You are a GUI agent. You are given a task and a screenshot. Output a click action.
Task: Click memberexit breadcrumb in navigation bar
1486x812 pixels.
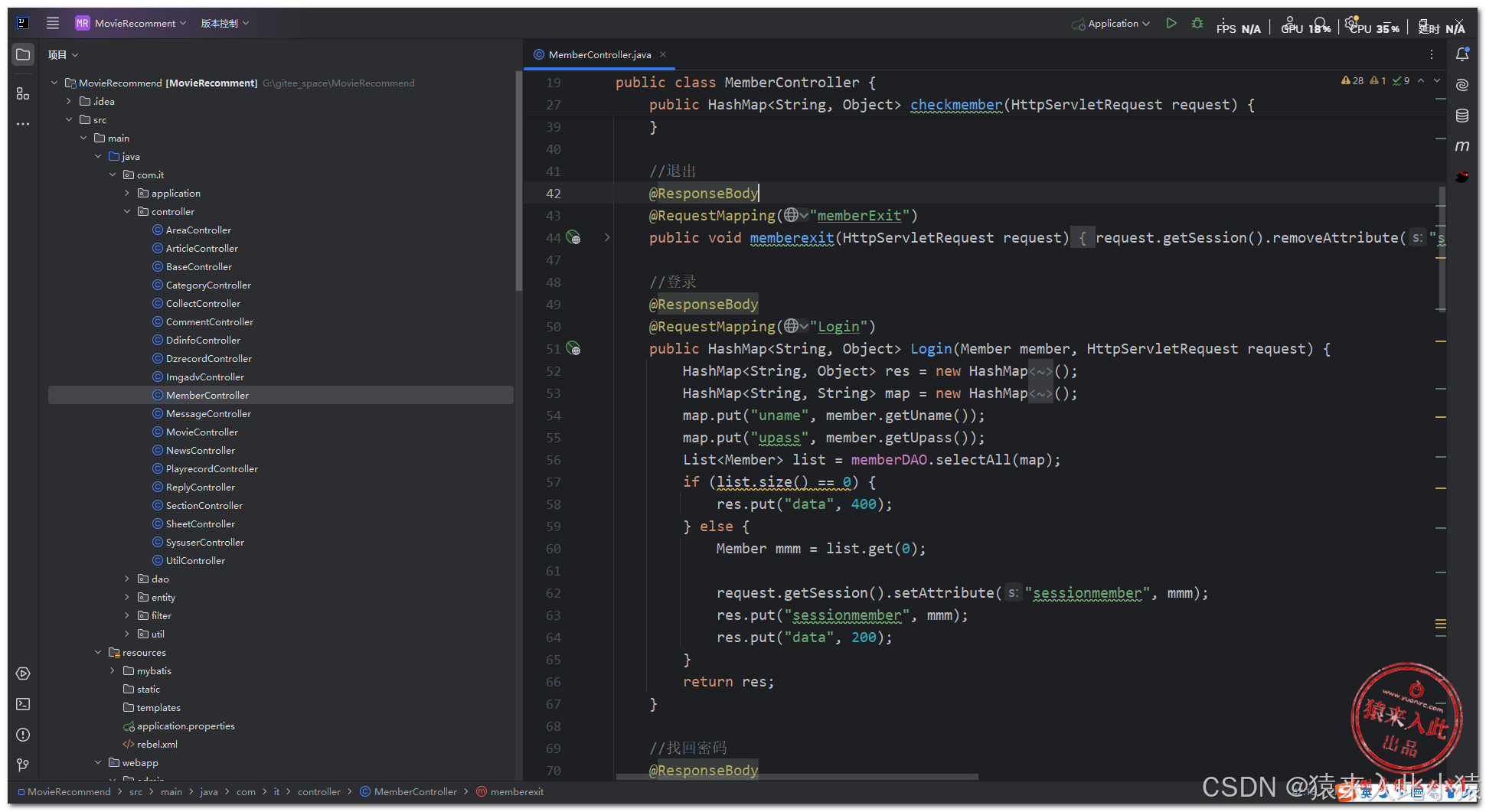coord(517,792)
